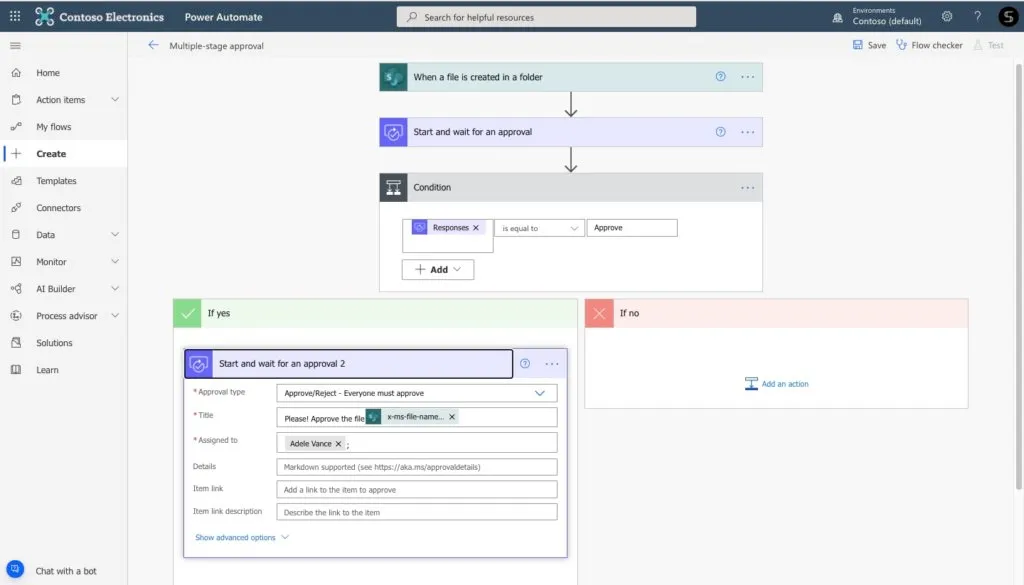Click the If no branch header
The width and height of the screenshot is (1024, 585).
pos(776,313)
